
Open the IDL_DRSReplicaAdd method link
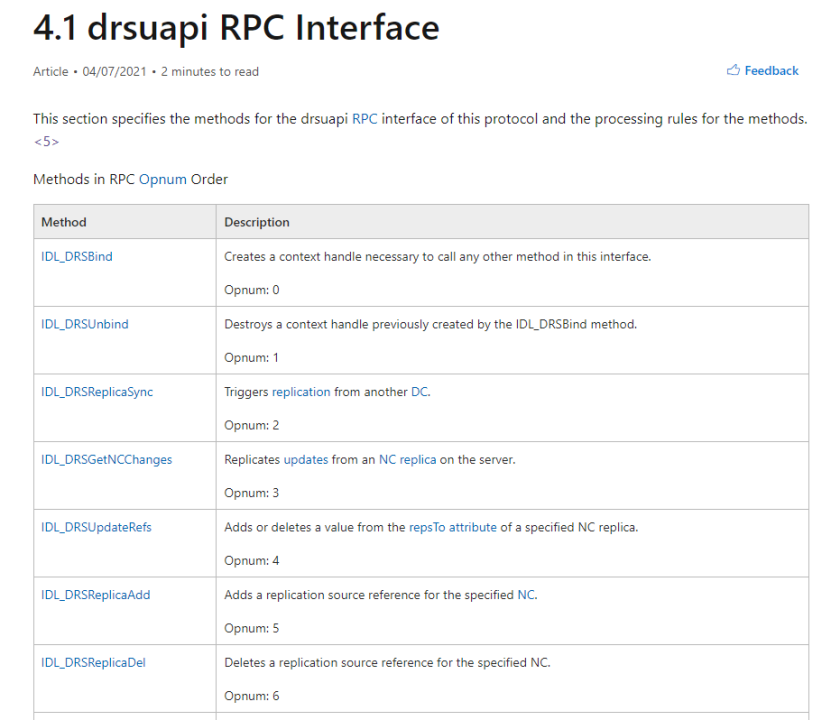tap(95, 595)
